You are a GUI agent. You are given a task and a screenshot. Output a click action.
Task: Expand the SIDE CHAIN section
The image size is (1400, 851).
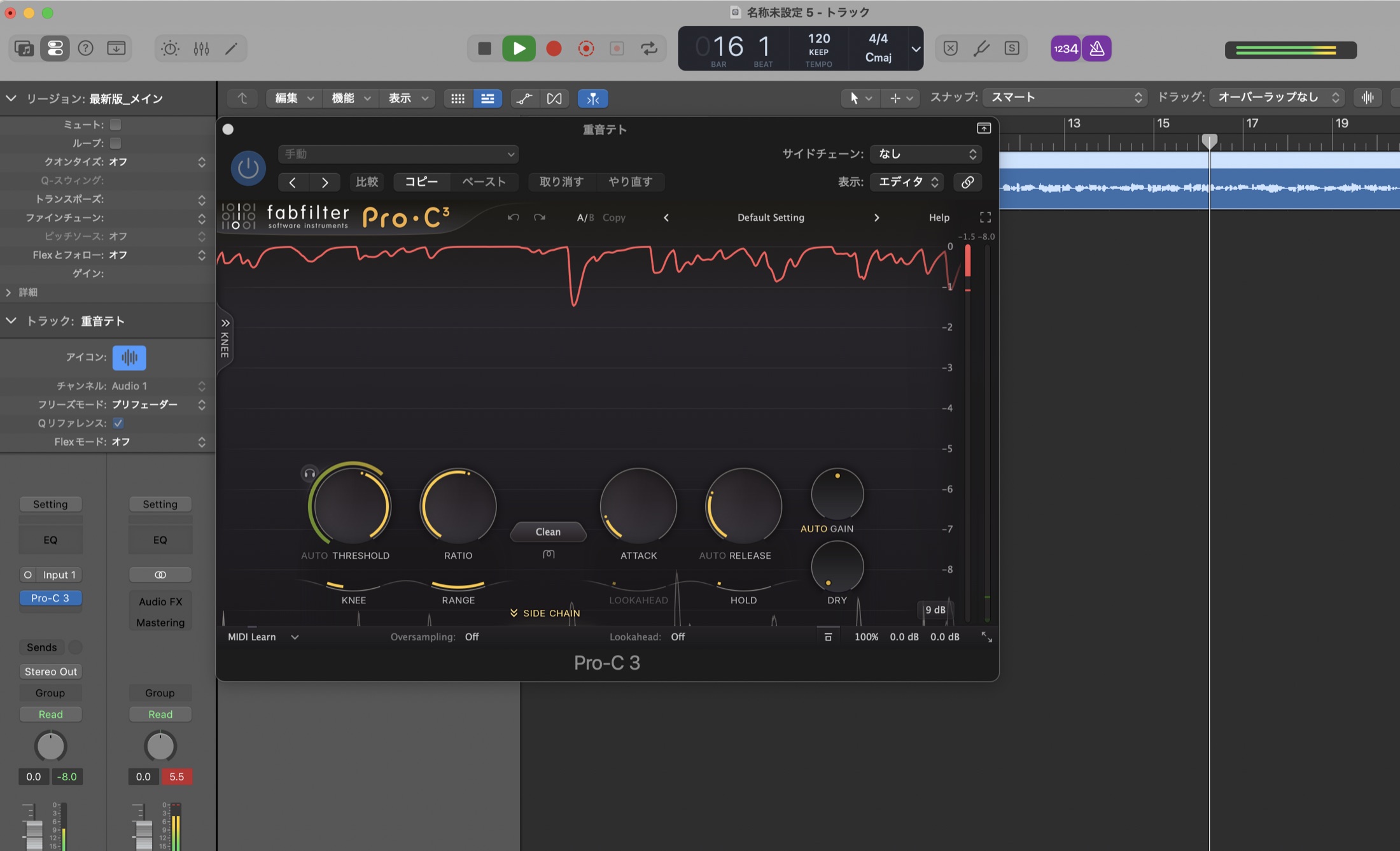545,613
